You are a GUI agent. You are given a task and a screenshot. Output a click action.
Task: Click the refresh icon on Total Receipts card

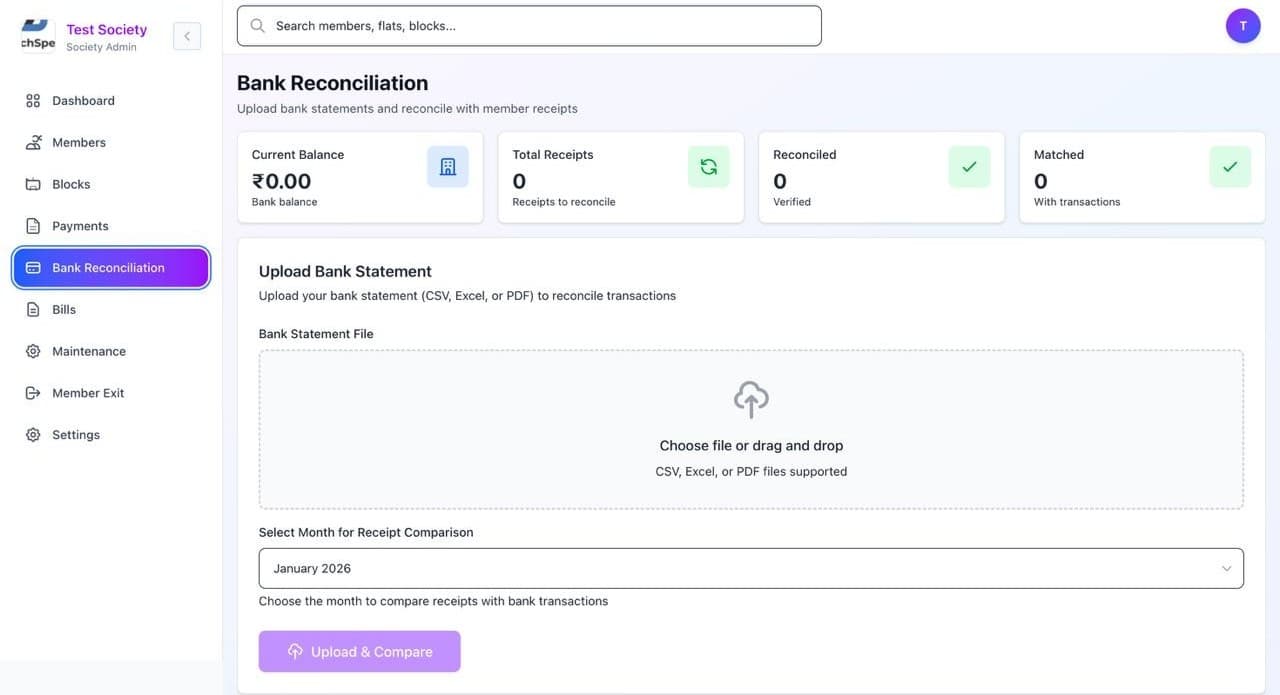709,167
